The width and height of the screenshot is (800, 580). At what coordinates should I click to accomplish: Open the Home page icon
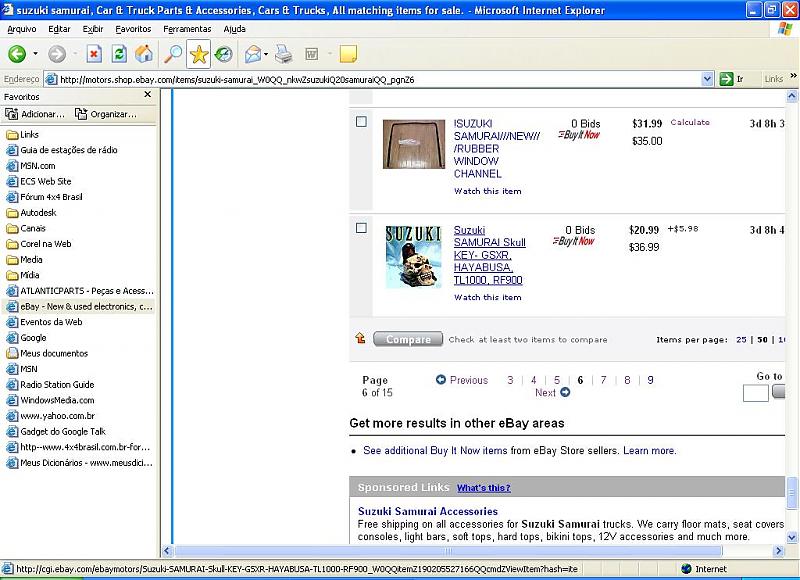click(144, 54)
